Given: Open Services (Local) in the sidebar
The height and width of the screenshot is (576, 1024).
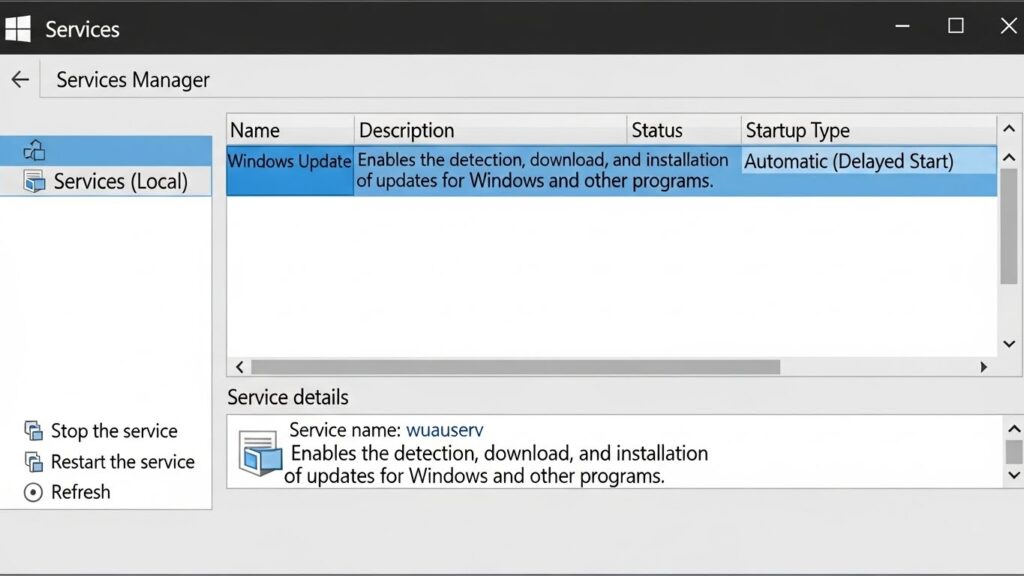Looking at the screenshot, I should 106,181.
